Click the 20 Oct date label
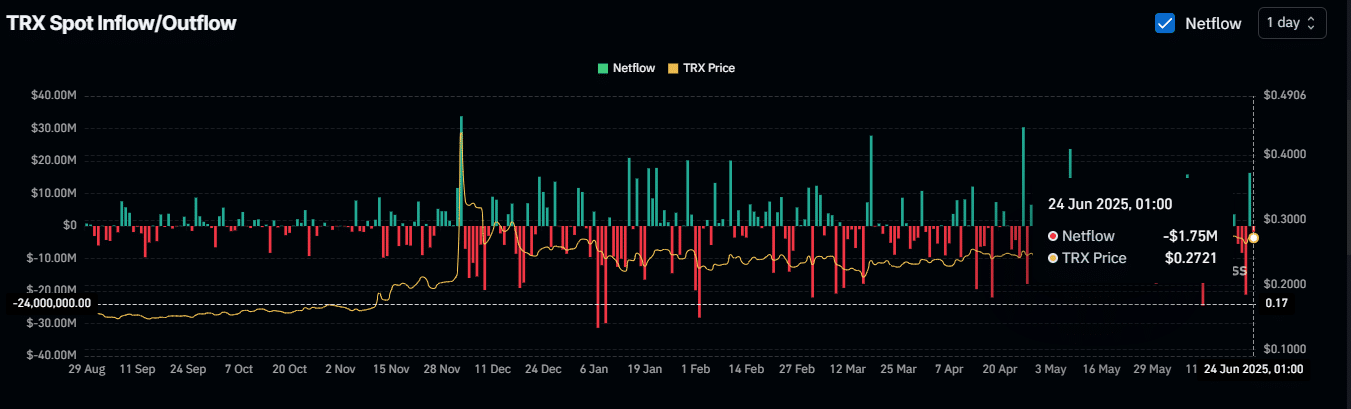The width and height of the screenshot is (1351, 409). click(x=290, y=369)
